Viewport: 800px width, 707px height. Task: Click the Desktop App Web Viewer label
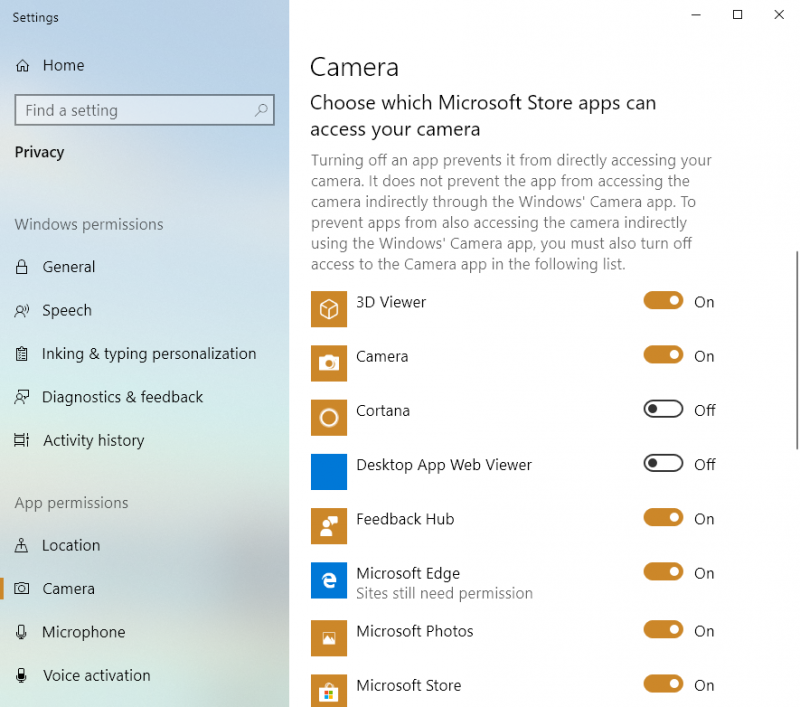click(x=444, y=465)
